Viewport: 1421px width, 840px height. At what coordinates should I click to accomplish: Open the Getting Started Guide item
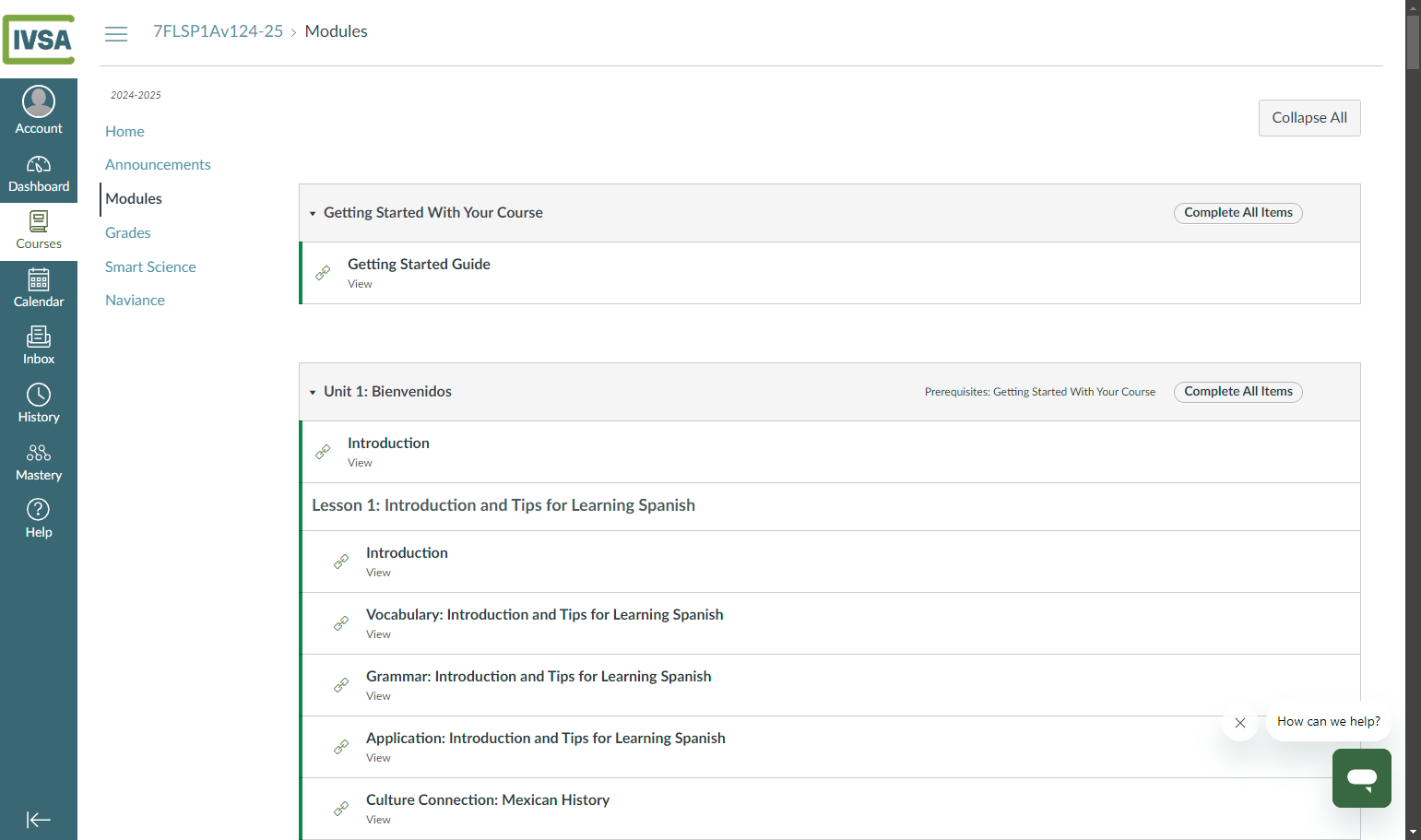419,264
